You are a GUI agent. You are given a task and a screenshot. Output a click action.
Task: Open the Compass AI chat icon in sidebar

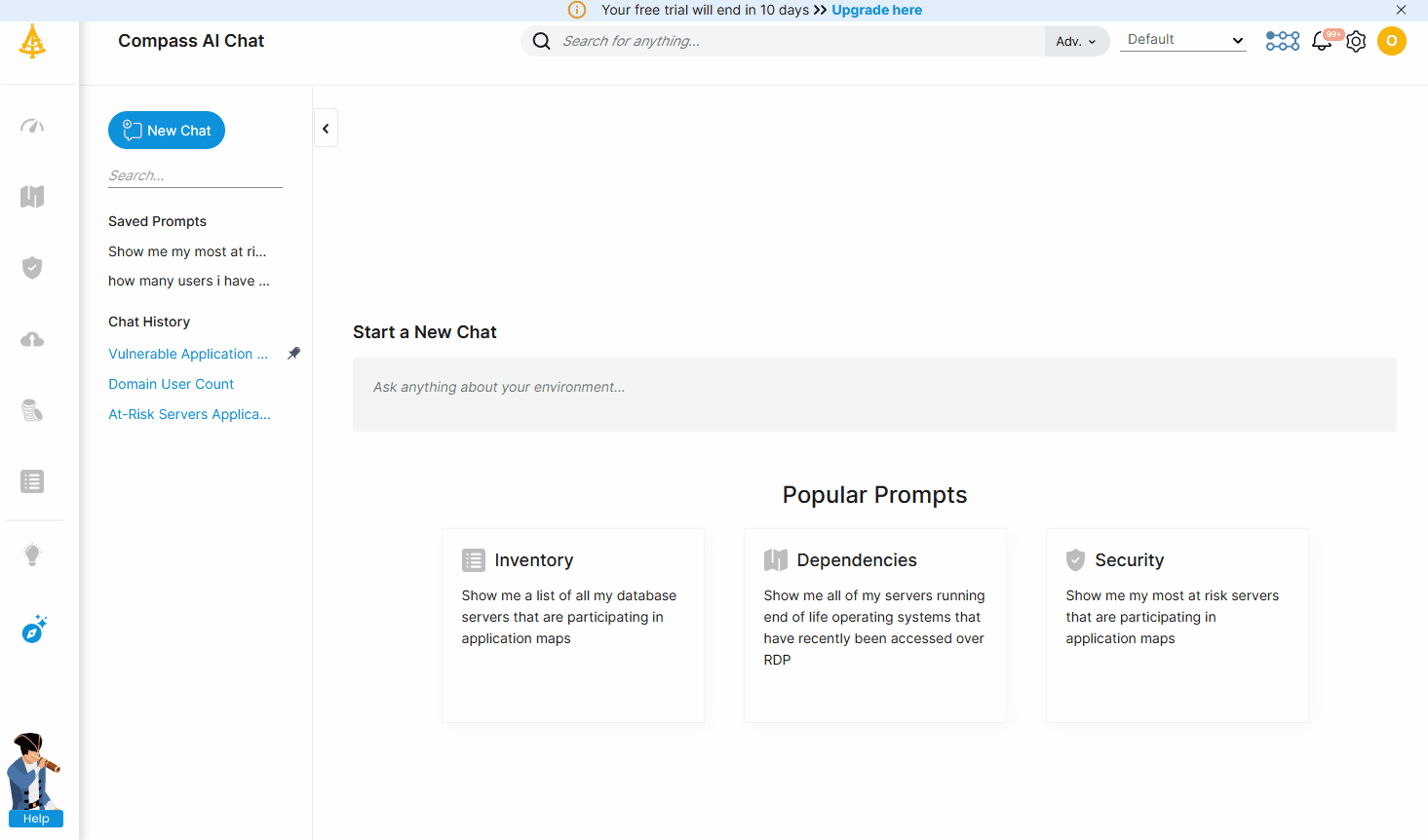pos(34,630)
